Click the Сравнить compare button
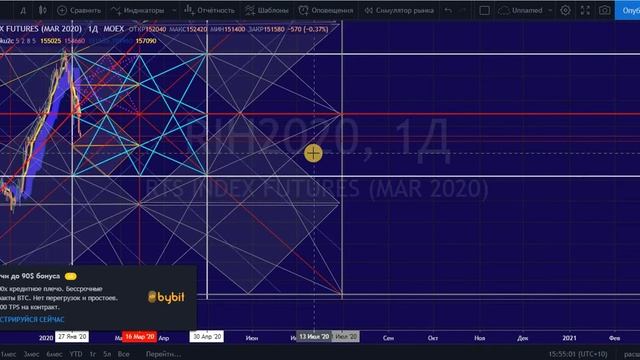This screenshot has height=360, width=640. 79,11
